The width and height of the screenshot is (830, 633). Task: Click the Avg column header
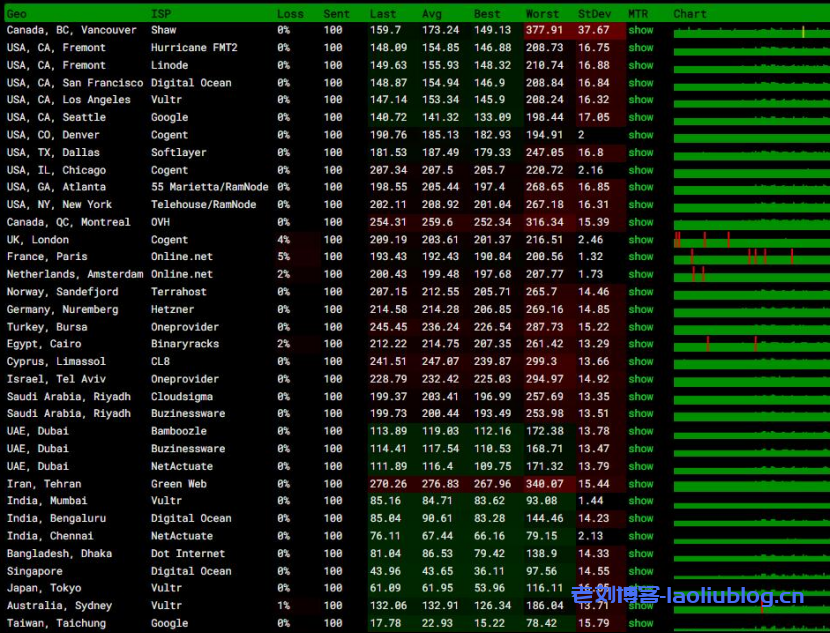tap(432, 14)
